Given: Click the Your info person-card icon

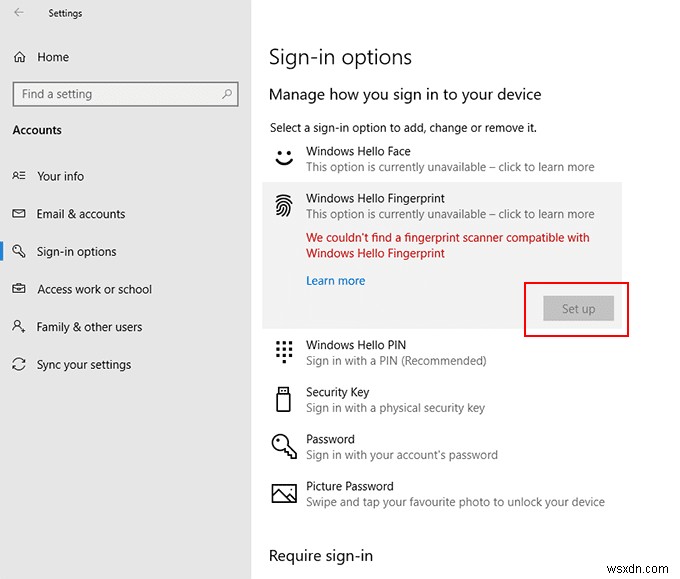Looking at the screenshot, I should [19, 176].
